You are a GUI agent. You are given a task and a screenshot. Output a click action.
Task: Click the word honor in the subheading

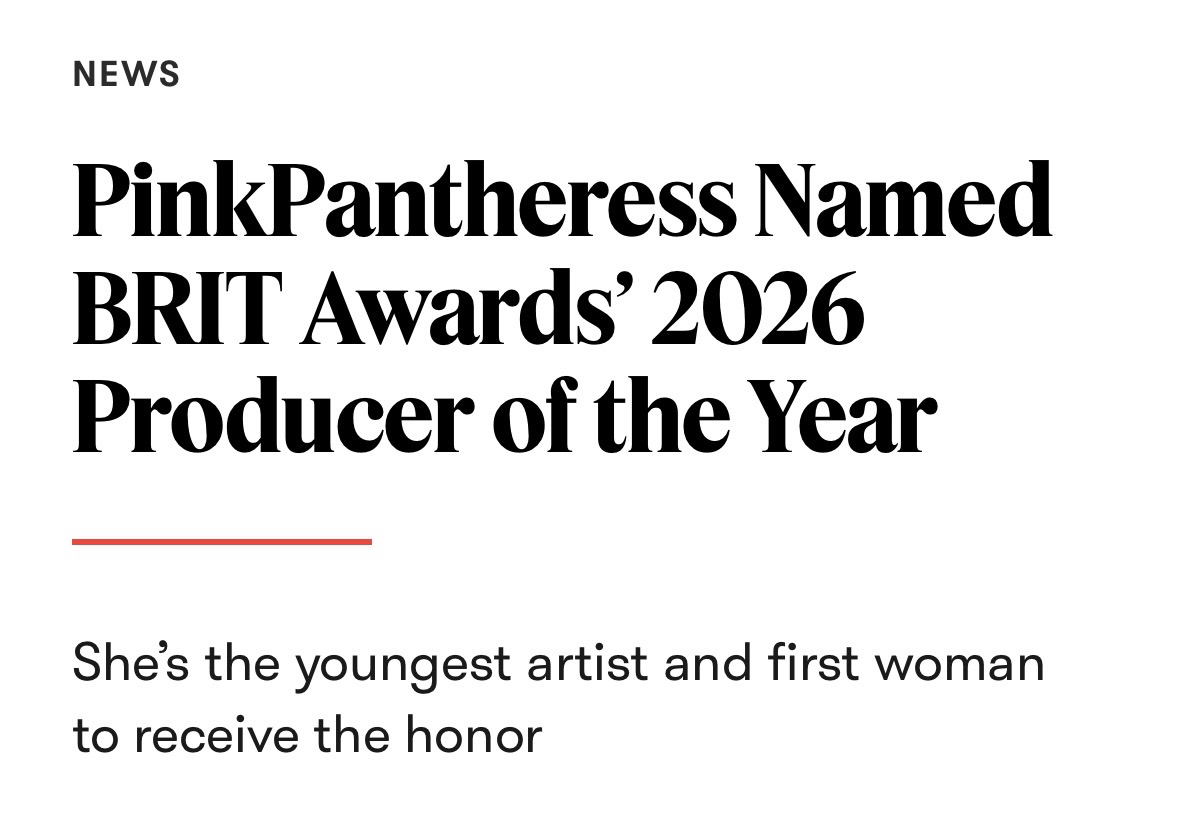click(473, 735)
